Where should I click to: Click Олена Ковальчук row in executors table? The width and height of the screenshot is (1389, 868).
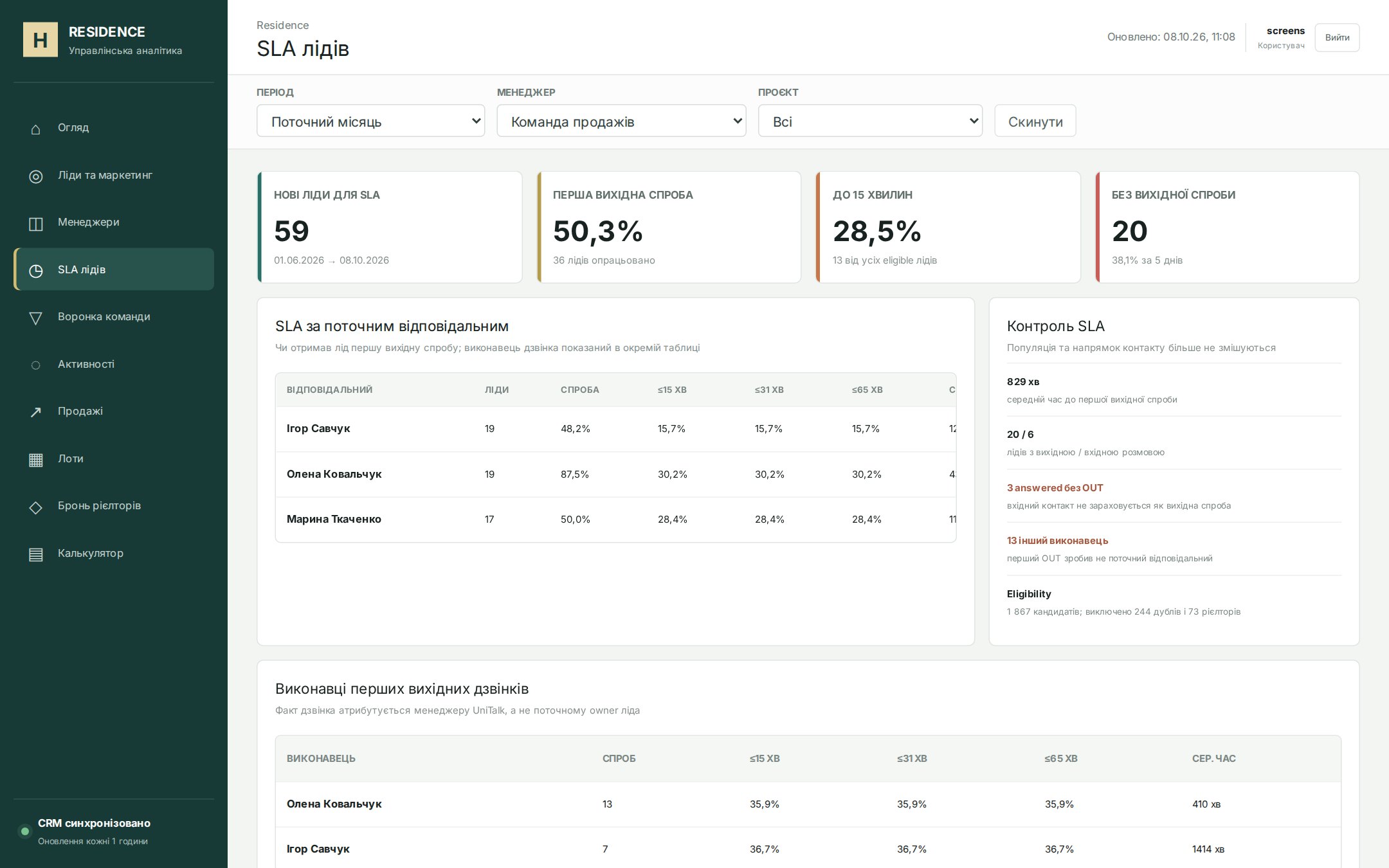click(808, 804)
